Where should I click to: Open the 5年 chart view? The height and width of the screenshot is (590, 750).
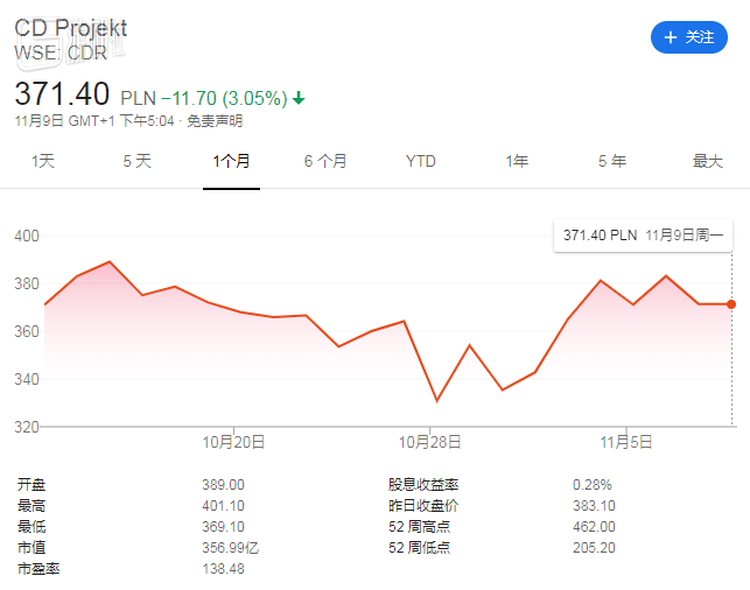612,161
